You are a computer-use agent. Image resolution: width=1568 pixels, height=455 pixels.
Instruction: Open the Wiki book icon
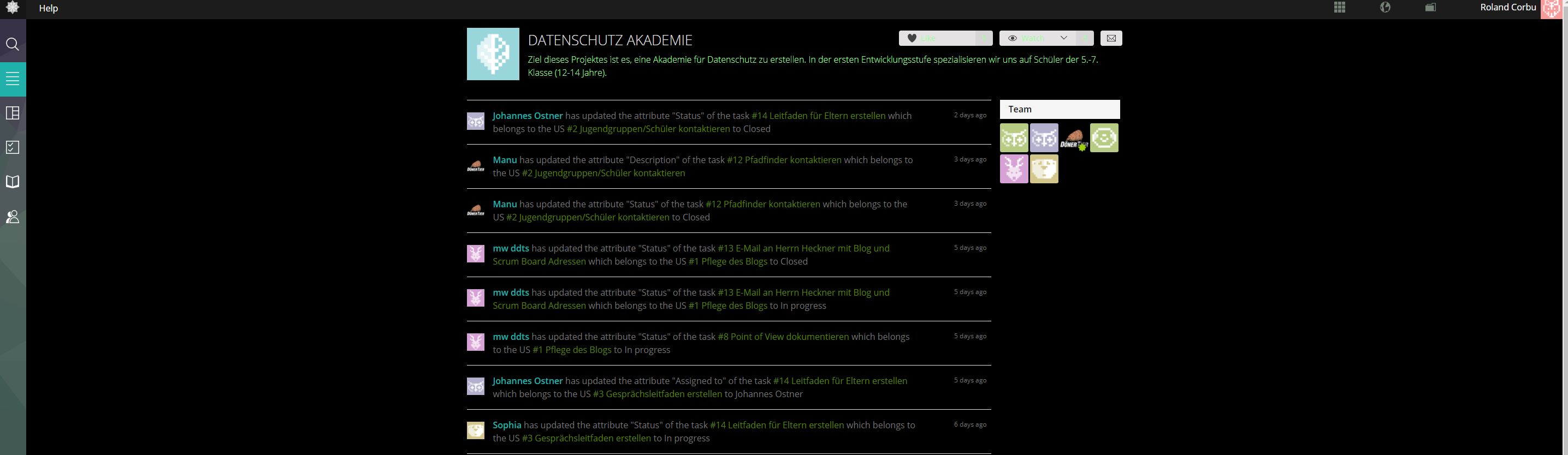click(x=13, y=182)
